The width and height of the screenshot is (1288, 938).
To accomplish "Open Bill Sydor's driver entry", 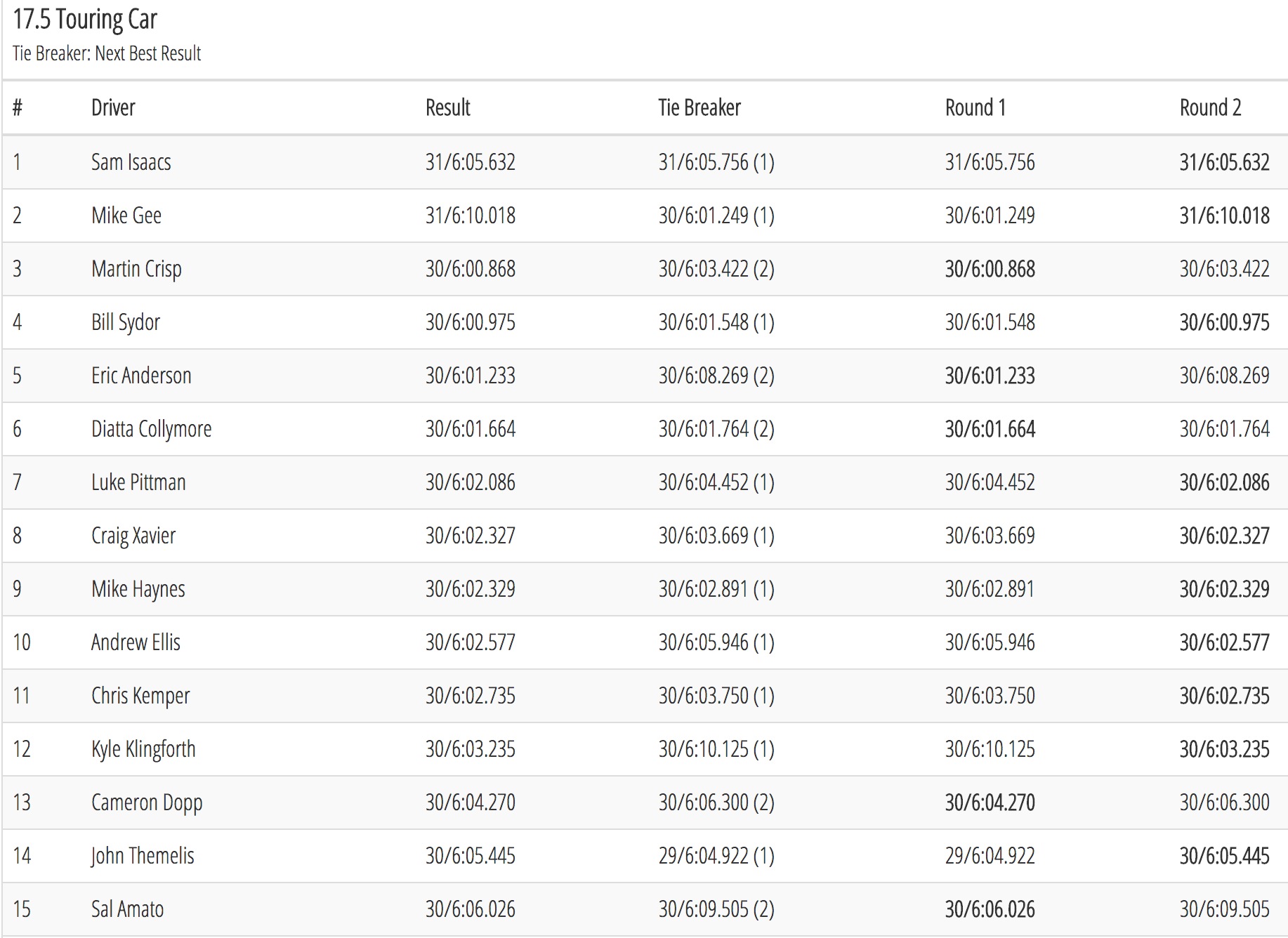I will 126,322.
